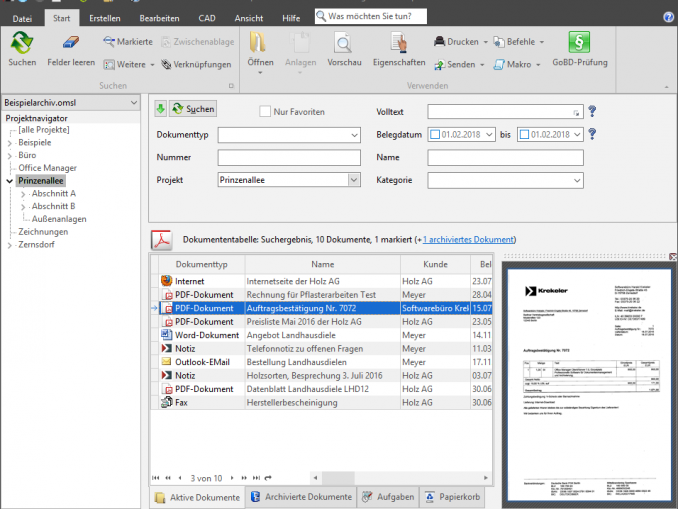Select the row Rechnung für Pflasterarbeiten Test
The width and height of the screenshot is (678, 509).
click(321, 295)
